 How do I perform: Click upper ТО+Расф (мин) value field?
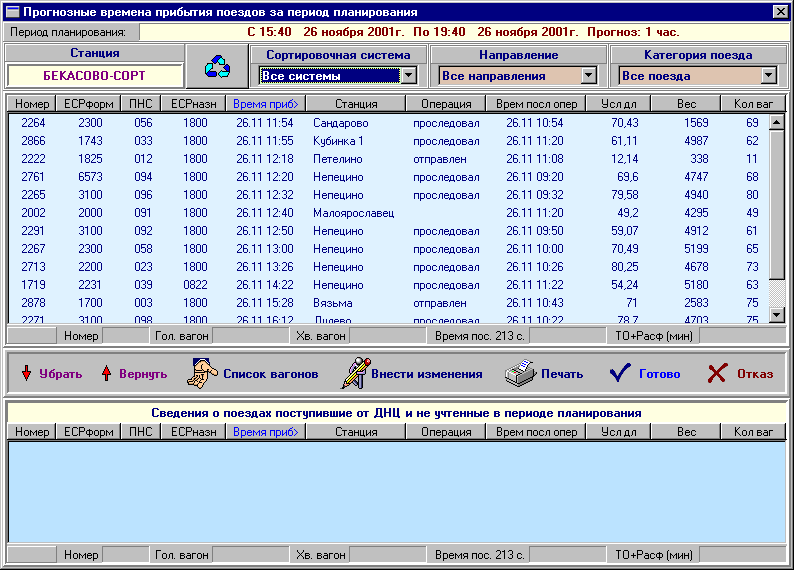point(742,336)
